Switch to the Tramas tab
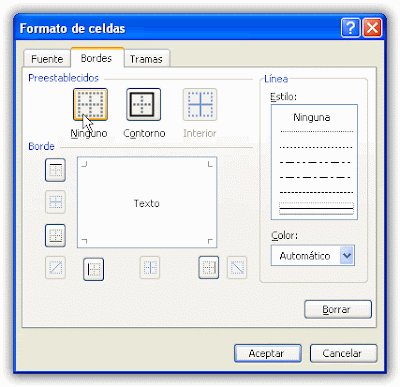 click(x=146, y=59)
